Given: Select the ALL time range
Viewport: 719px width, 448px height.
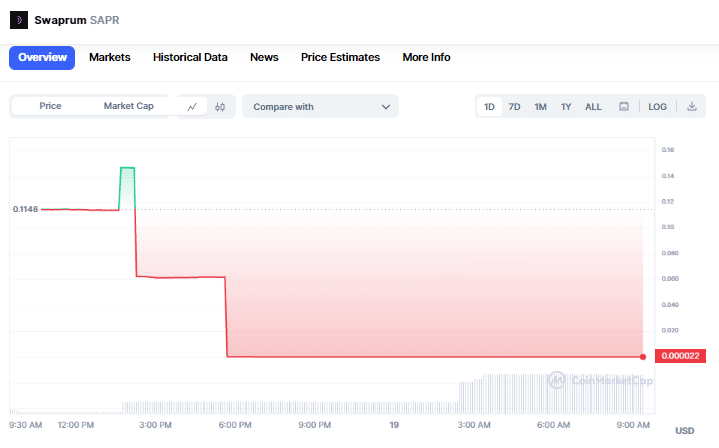Looking at the screenshot, I should click(593, 107).
